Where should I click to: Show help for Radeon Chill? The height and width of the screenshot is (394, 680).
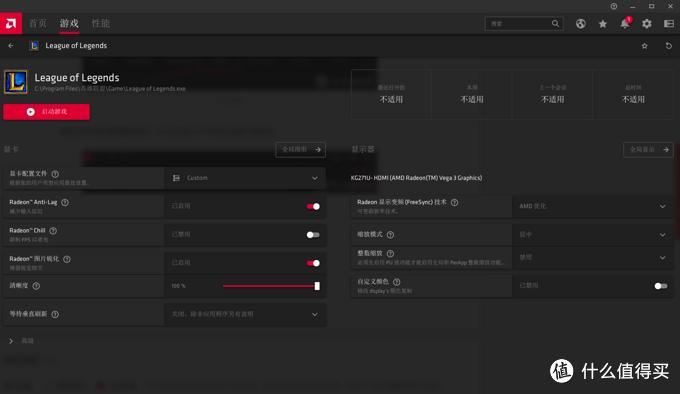pos(53,231)
